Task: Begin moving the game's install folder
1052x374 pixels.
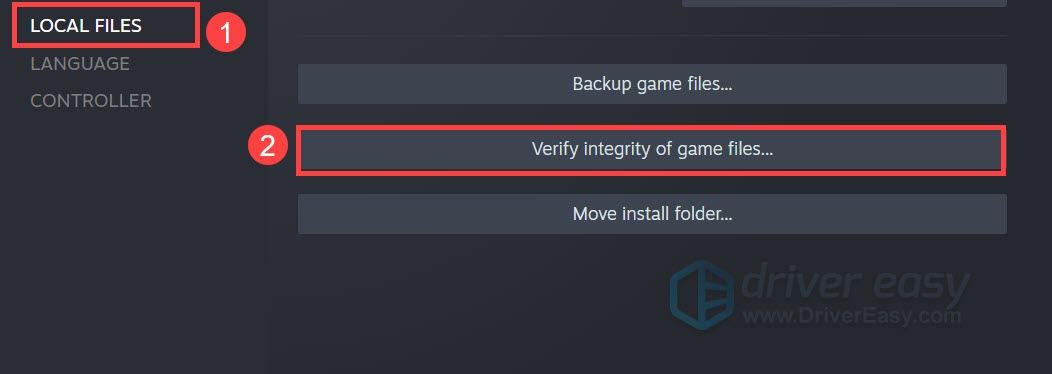Action: click(652, 214)
